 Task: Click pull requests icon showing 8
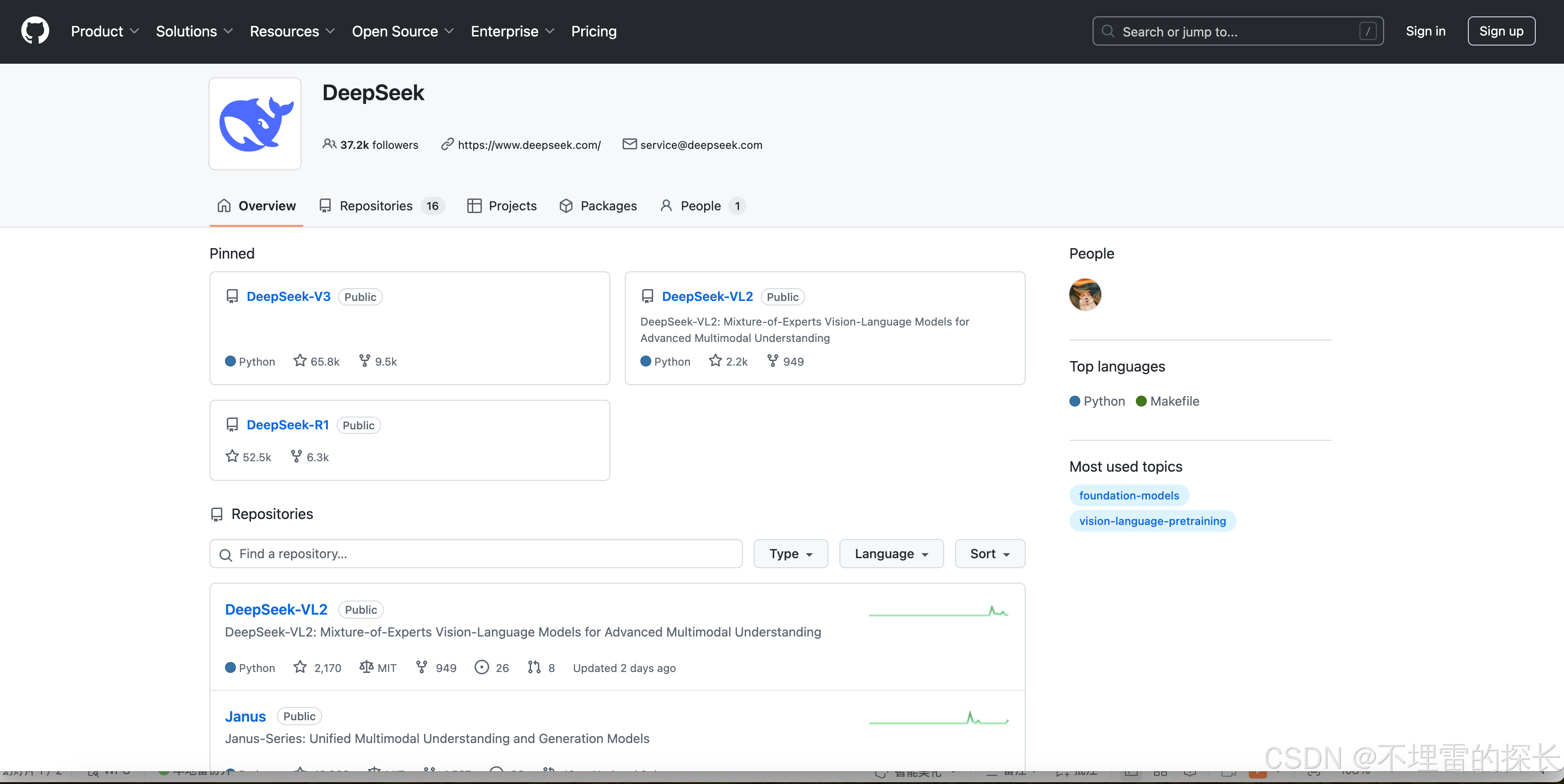coord(534,667)
